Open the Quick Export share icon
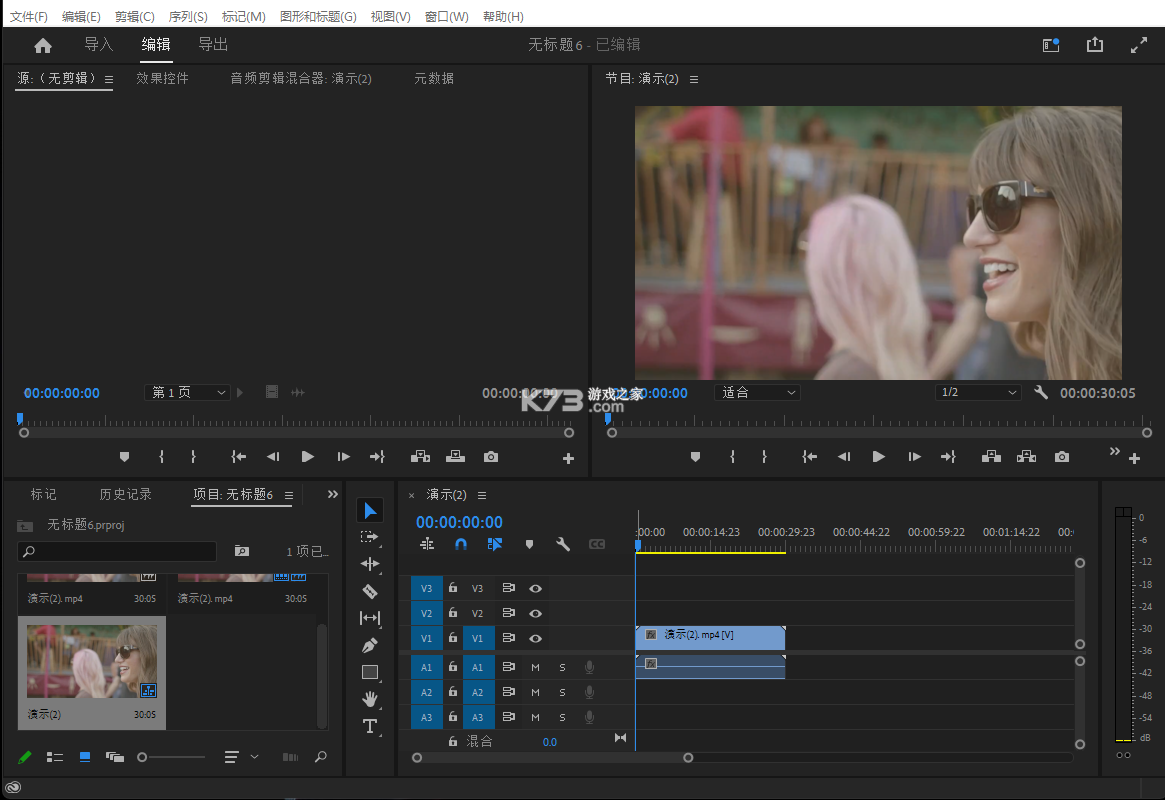This screenshot has height=800, width=1165. (1094, 45)
